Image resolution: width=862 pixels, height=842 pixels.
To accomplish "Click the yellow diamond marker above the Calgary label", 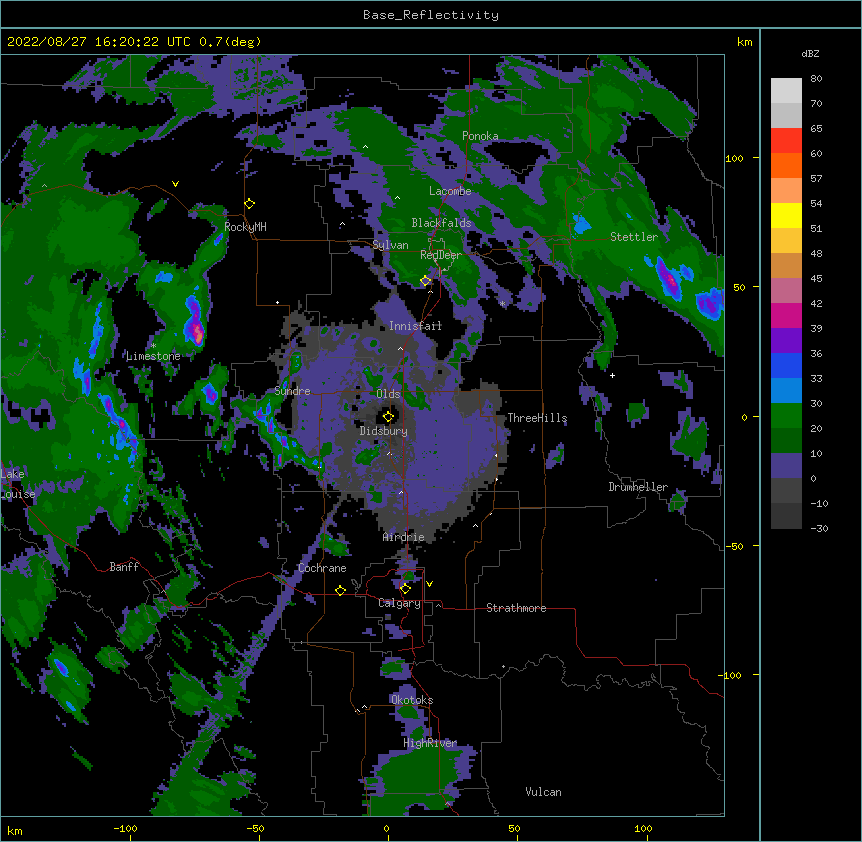I will [405, 589].
